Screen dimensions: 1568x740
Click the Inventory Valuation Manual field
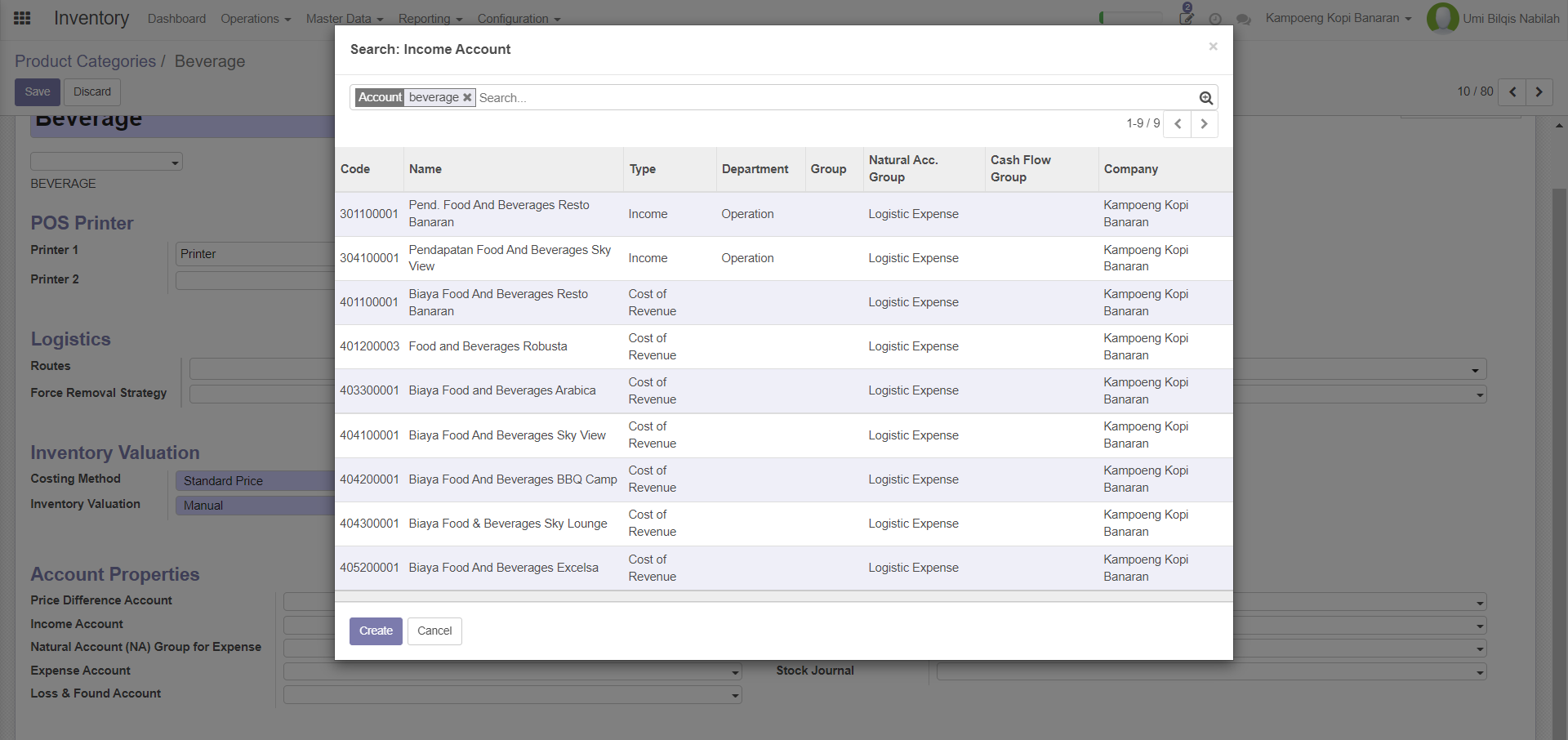[255, 506]
